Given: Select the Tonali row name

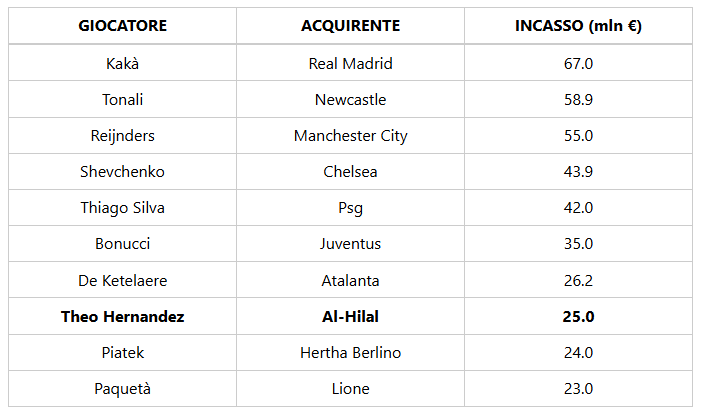Looking at the screenshot, I should point(123,100).
